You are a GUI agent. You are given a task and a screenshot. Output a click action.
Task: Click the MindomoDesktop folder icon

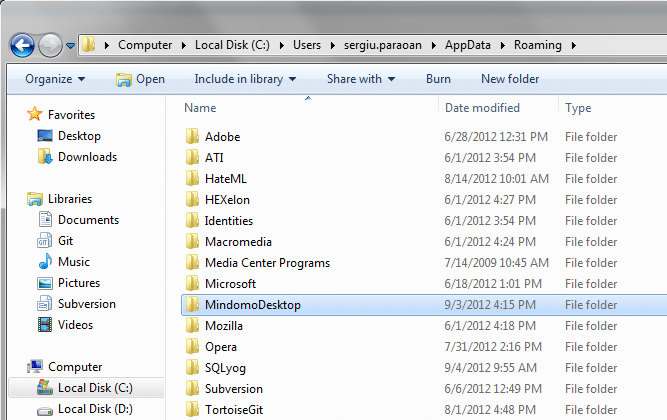[192, 304]
